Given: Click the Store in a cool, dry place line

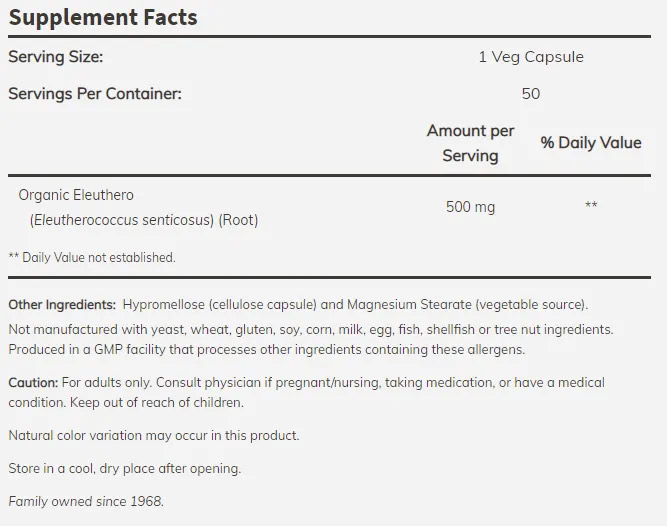Looking at the screenshot, I should point(125,468).
